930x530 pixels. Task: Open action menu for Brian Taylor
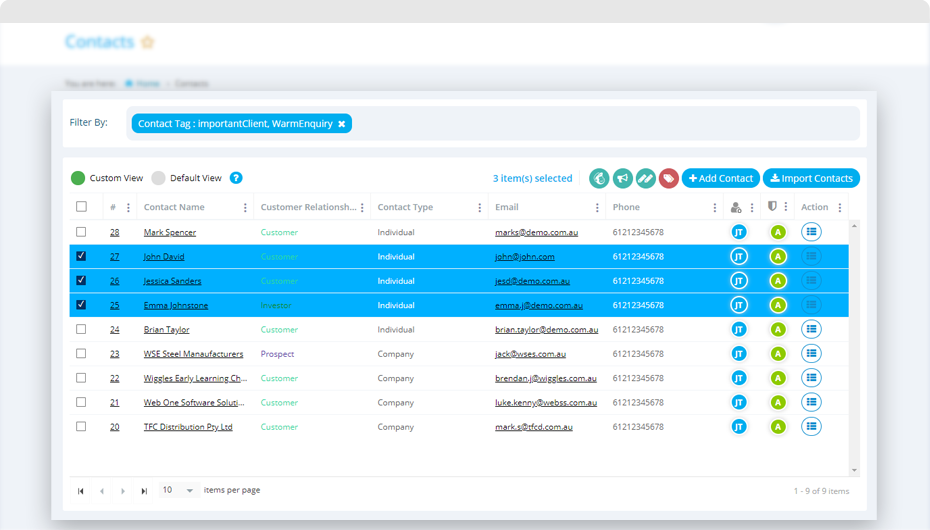coord(811,329)
